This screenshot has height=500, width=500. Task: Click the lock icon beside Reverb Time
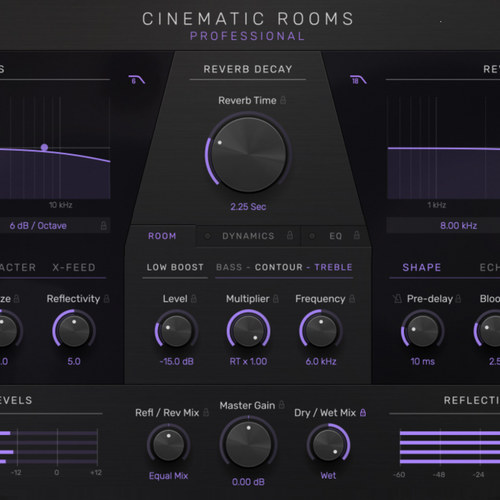coord(283,100)
